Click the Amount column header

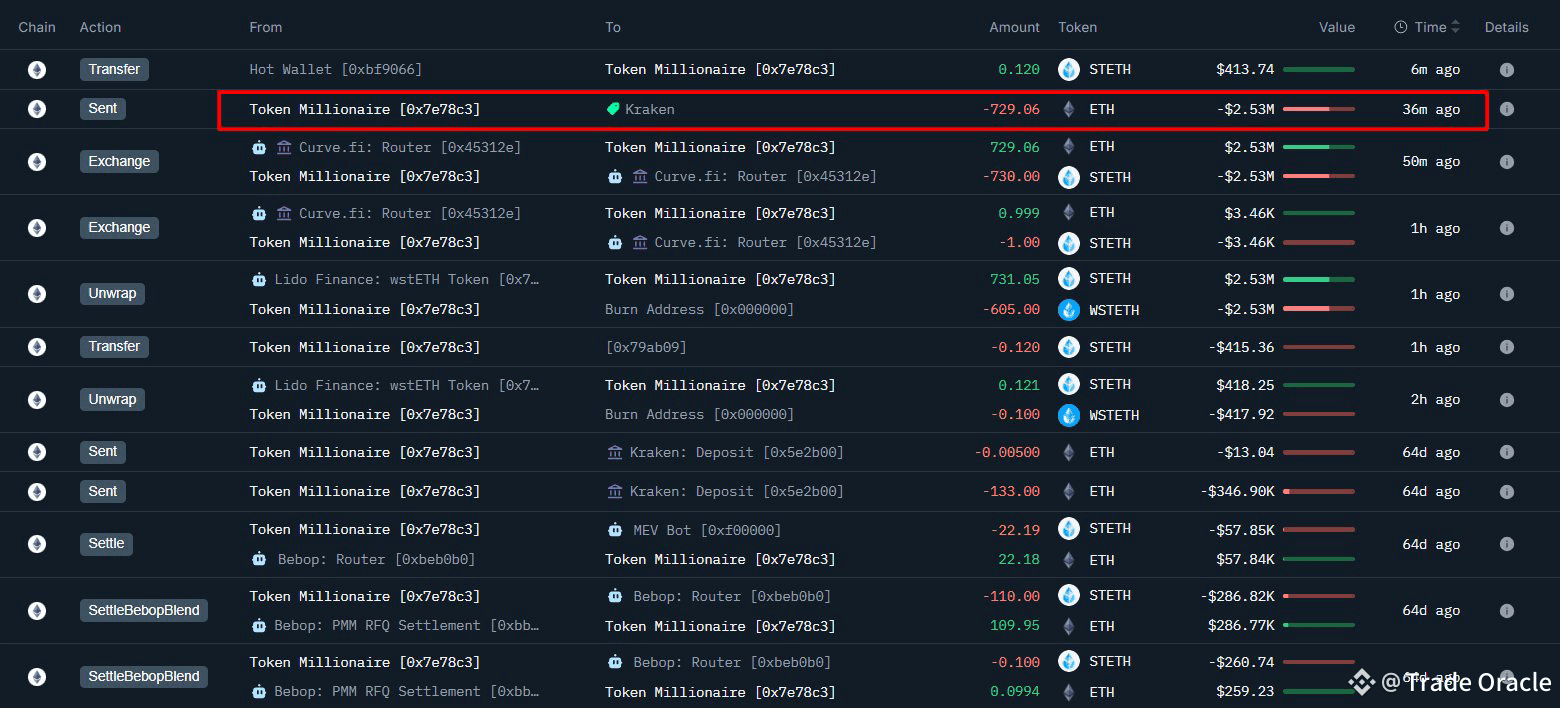click(x=1015, y=28)
